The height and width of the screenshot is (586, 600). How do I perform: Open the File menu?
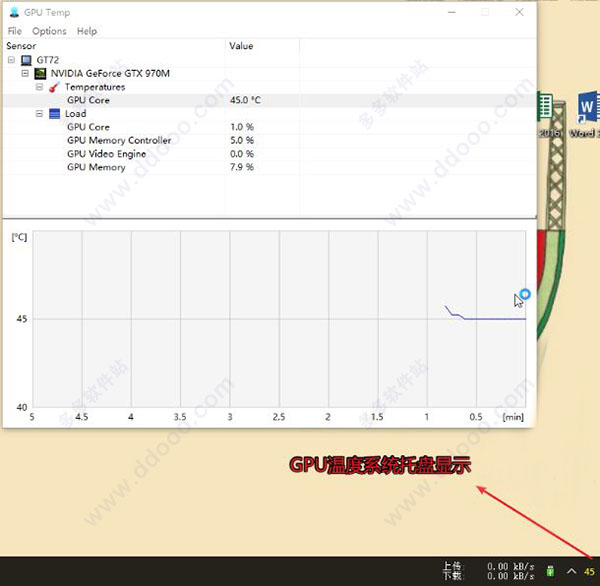tap(15, 31)
